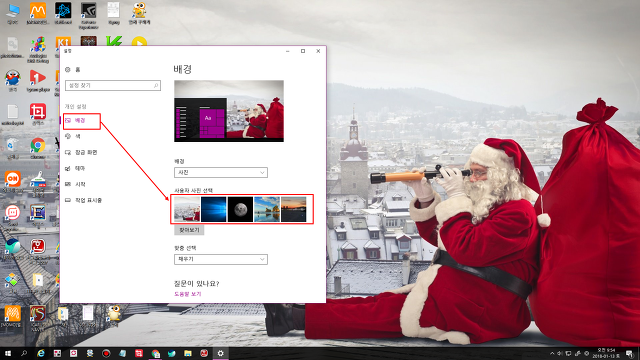Open the 테마 (Themes) section
Screen dimensions: 640x360
click(75, 168)
